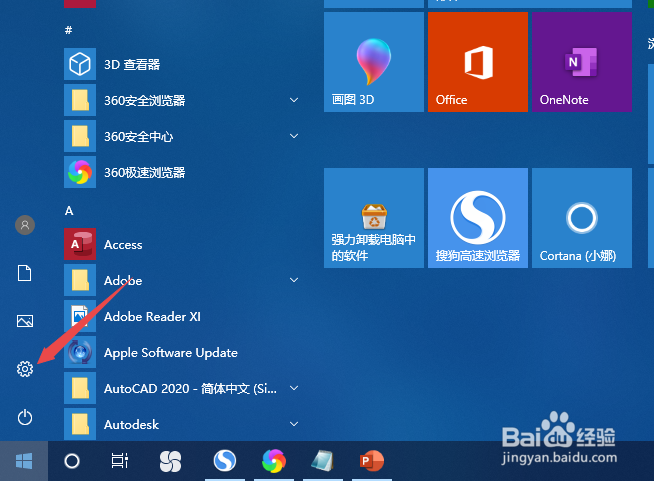
Task: Open the Documents icon in sidebar
Action: [25, 273]
